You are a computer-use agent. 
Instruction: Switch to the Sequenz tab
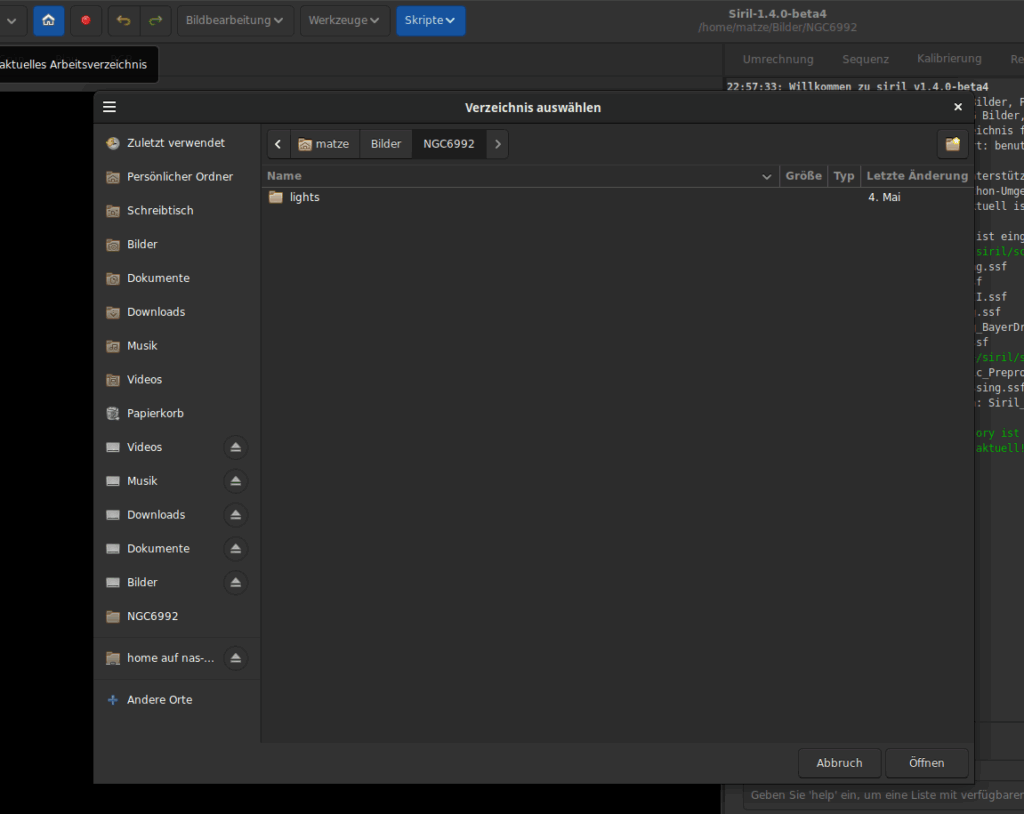click(865, 59)
